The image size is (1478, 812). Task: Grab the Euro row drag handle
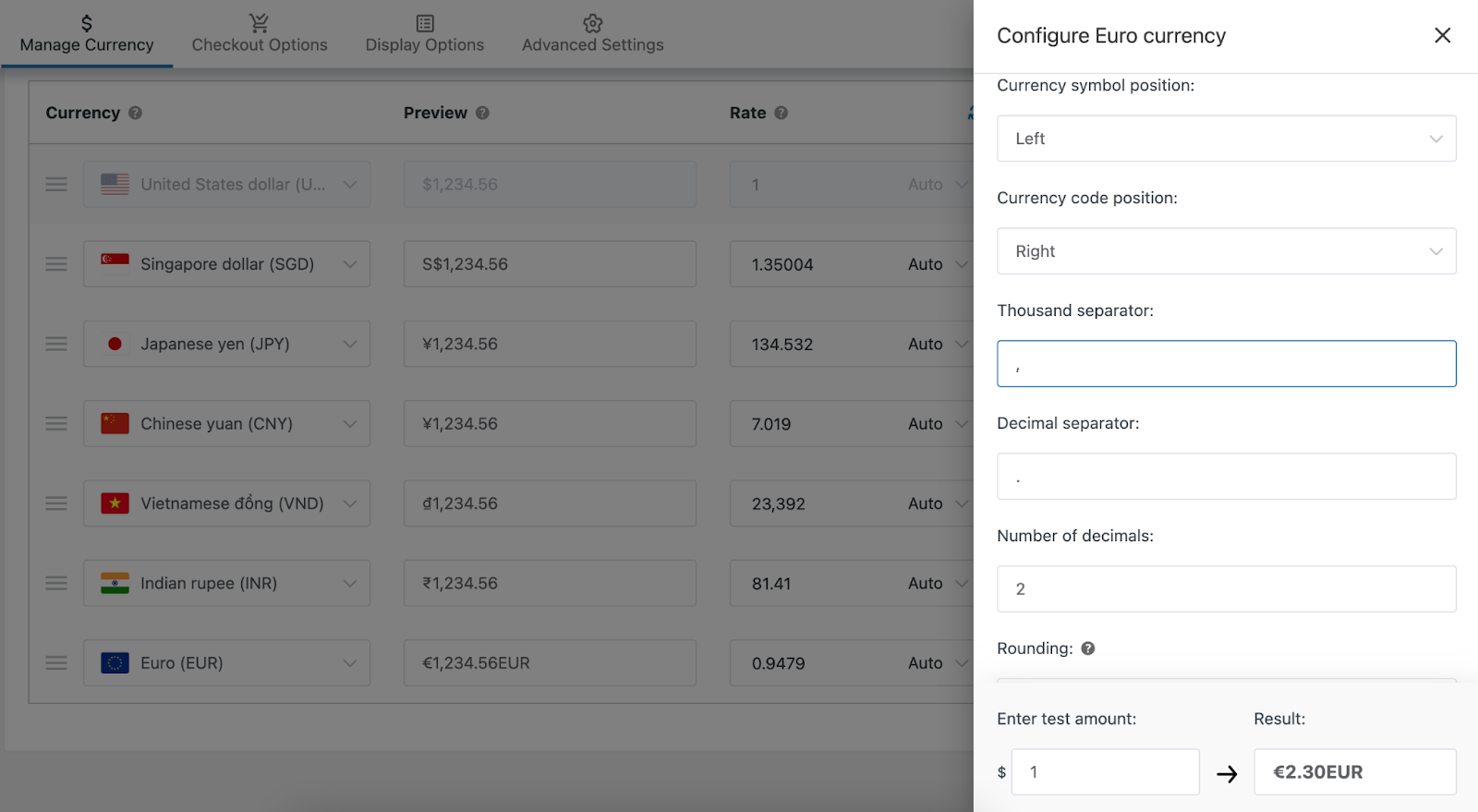tap(56, 663)
